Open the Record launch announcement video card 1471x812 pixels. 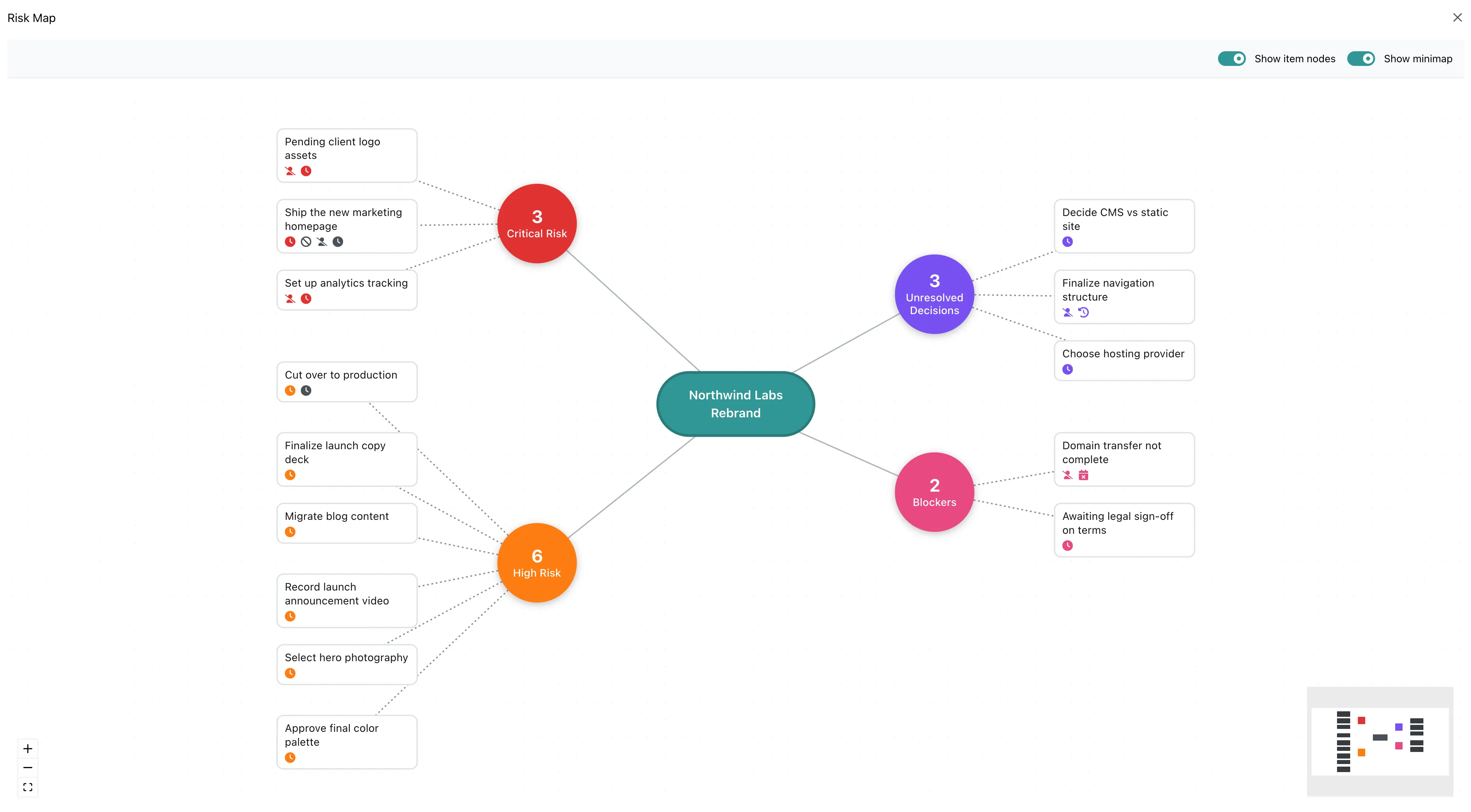(347, 601)
